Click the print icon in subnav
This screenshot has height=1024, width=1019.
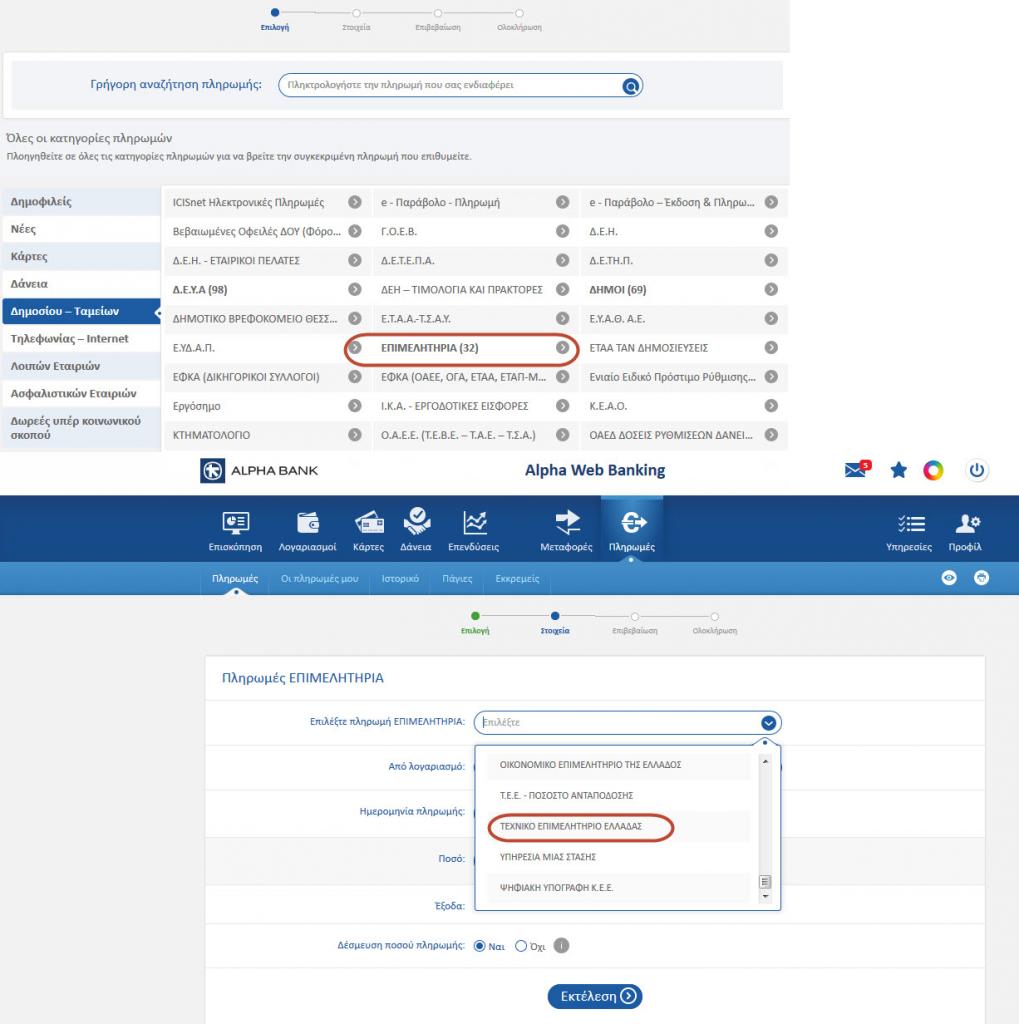981,578
